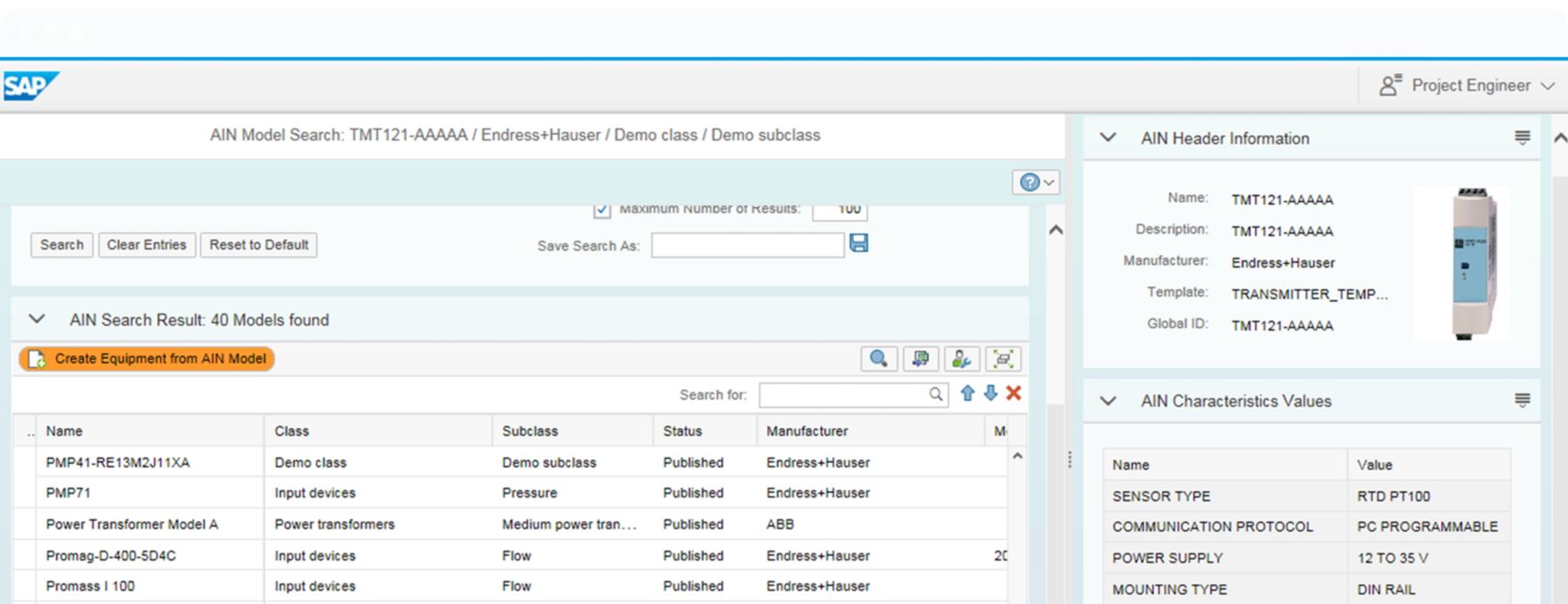
Task: Jump to previous search match arrow
Action: click(x=967, y=393)
